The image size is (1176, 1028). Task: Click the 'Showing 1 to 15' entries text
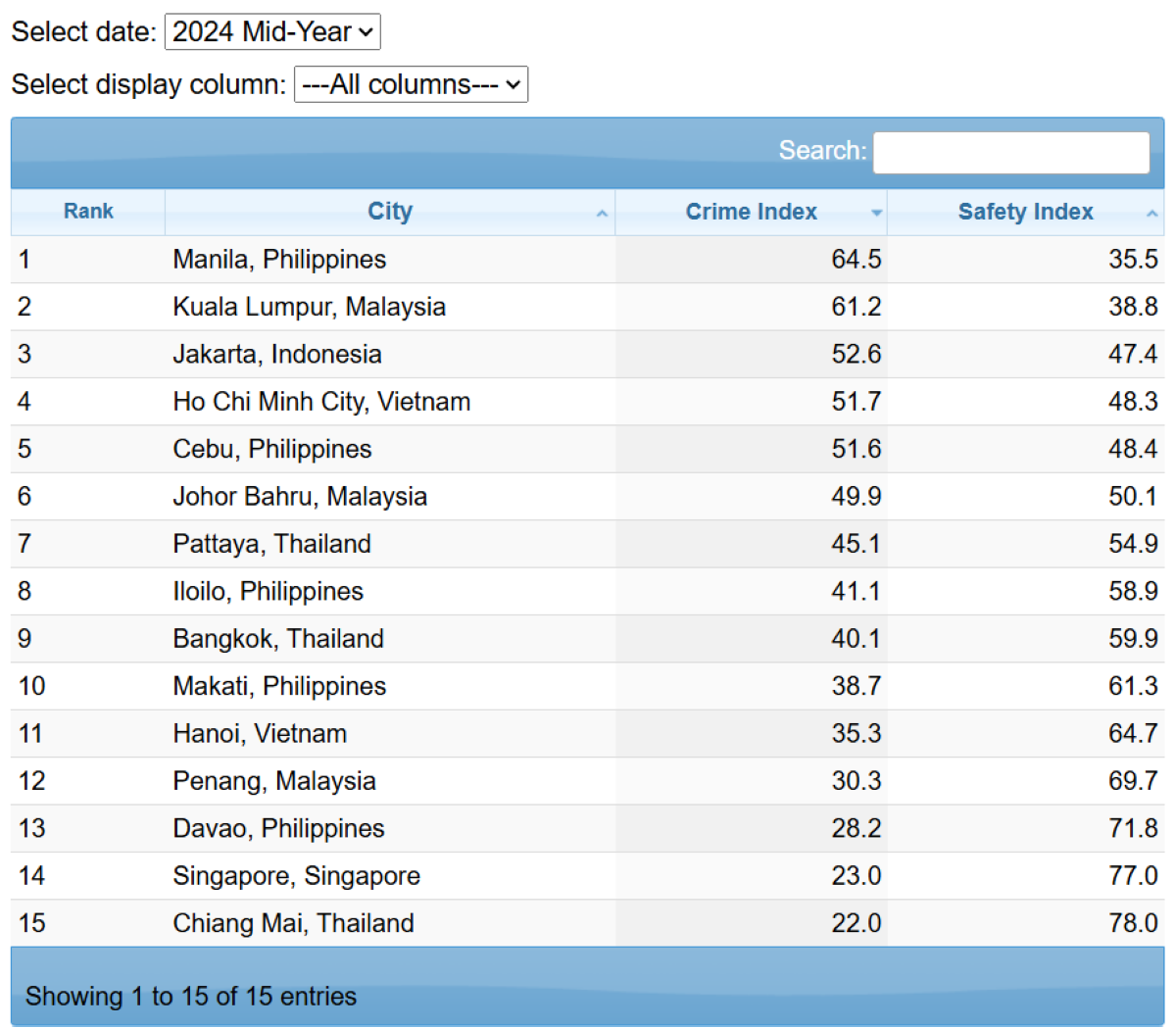pyautogui.click(x=191, y=997)
